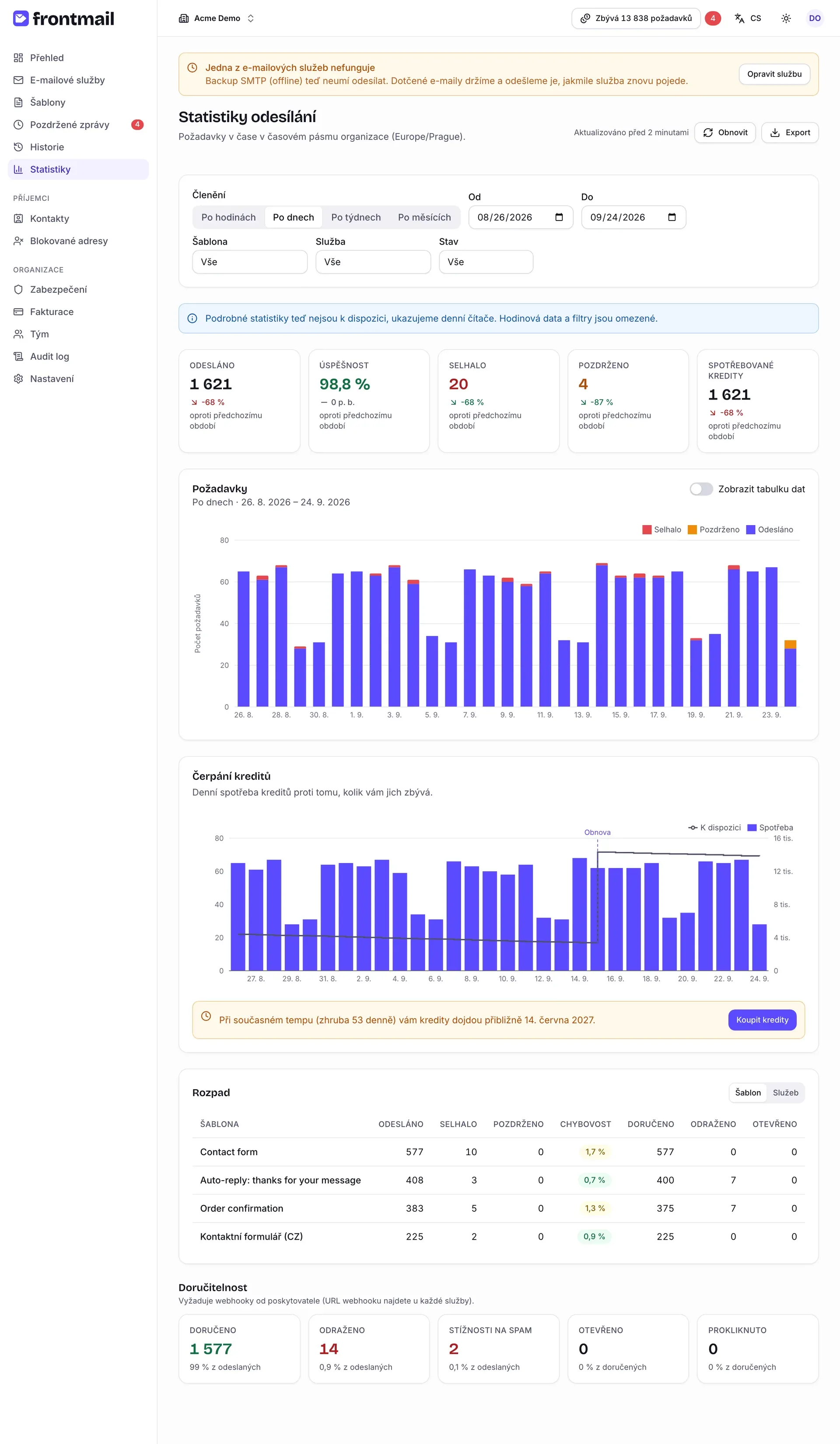Expand the Acme Demo organization switcher

(217, 18)
